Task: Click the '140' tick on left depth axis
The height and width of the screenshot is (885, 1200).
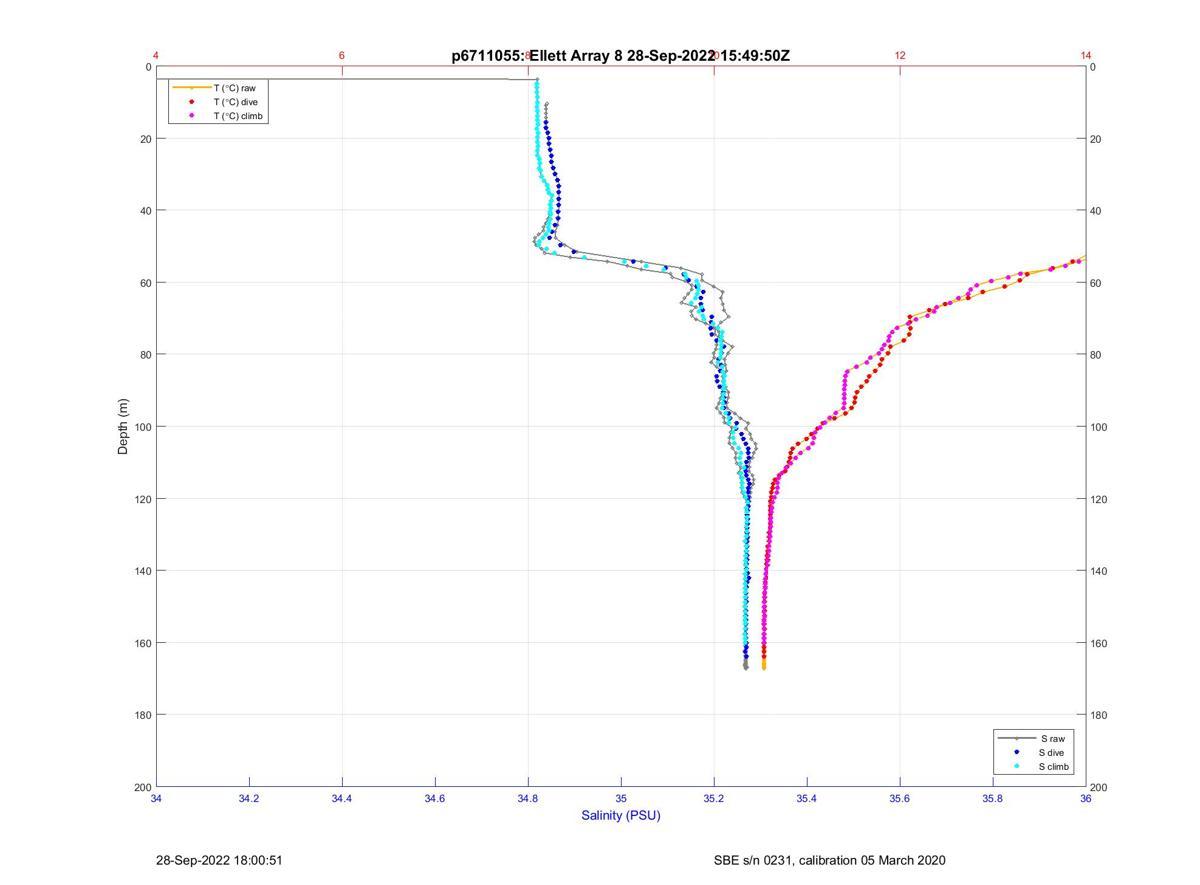Action: (142, 571)
